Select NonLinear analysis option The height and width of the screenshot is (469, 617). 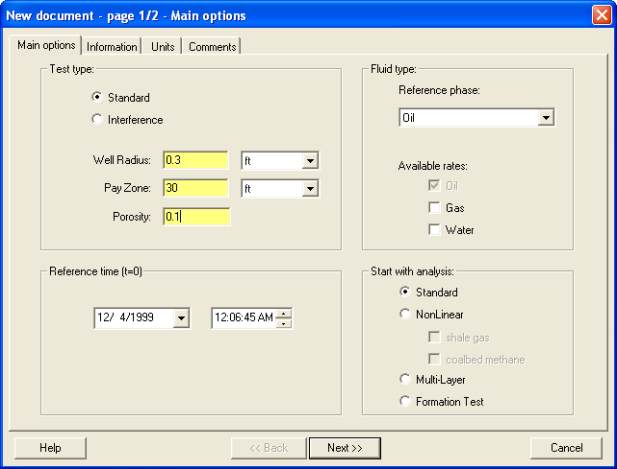click(x=405, y=312)
